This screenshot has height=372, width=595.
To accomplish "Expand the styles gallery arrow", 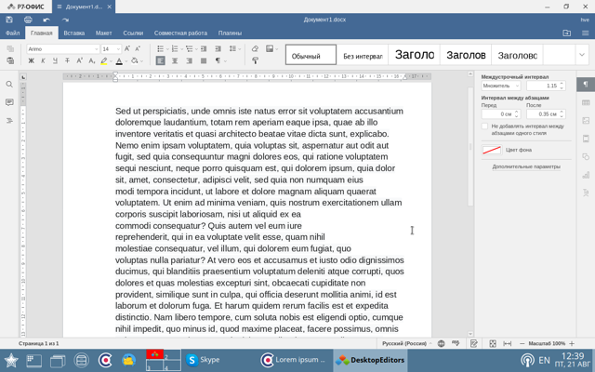I will click(582, 55).
